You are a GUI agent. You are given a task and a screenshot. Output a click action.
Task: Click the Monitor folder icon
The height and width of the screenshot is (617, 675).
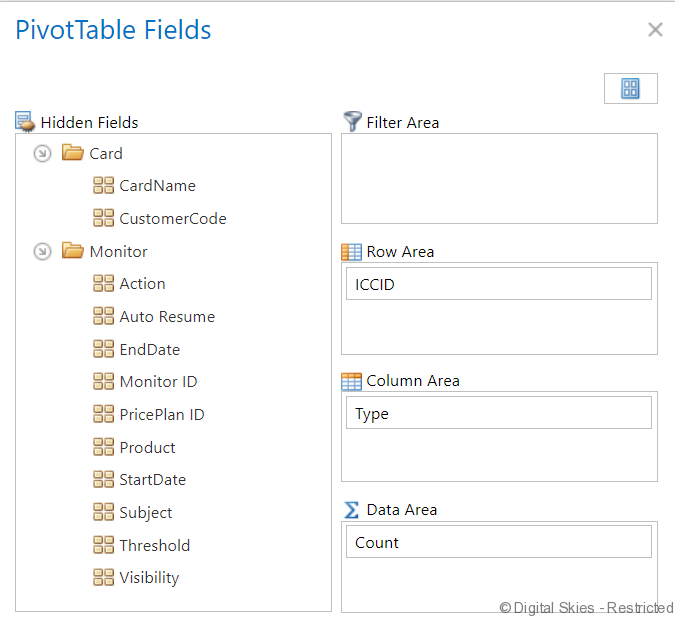72,251
